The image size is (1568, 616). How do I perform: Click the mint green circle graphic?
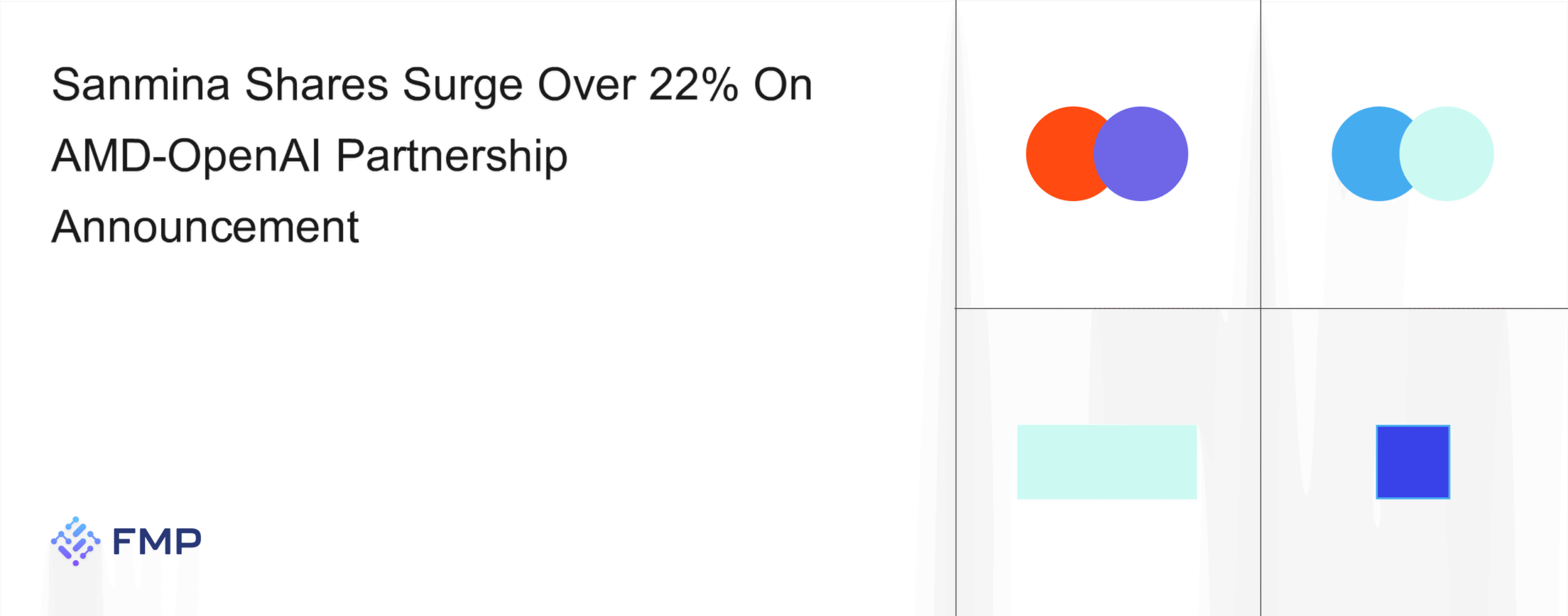[x=1449, y=154]
